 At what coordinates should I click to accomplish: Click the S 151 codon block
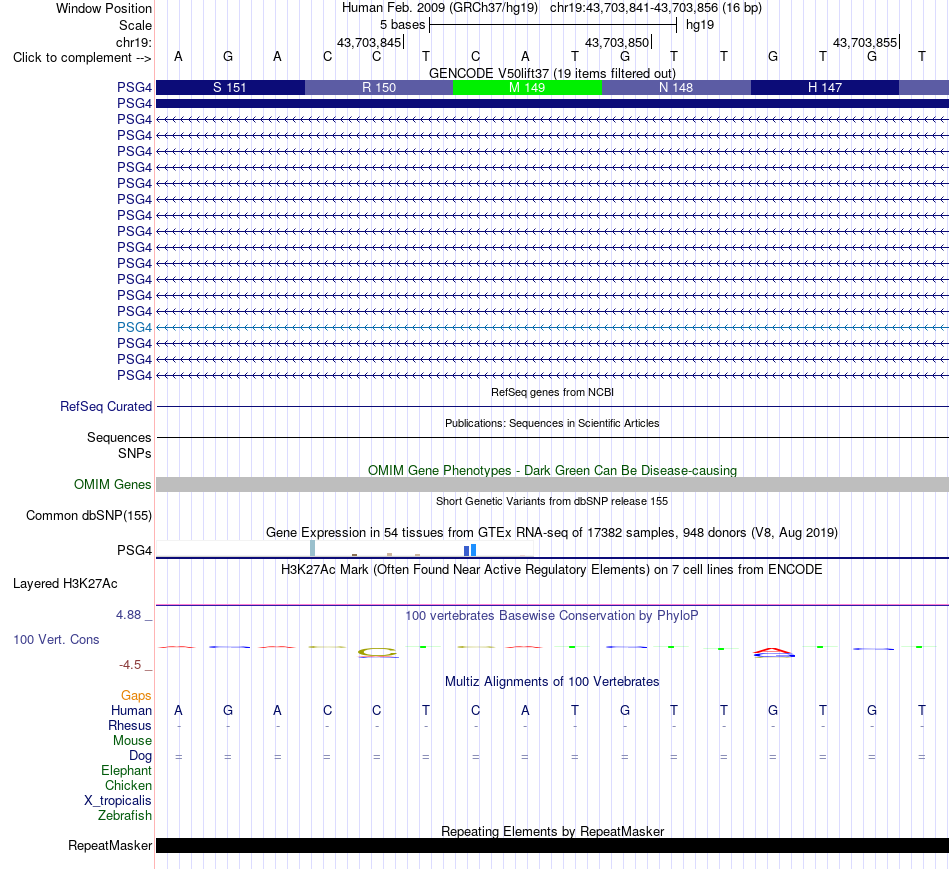230,87
